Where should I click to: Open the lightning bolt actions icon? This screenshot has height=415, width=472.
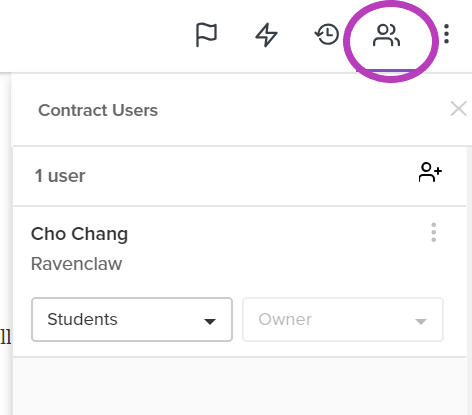click(266, 35)
